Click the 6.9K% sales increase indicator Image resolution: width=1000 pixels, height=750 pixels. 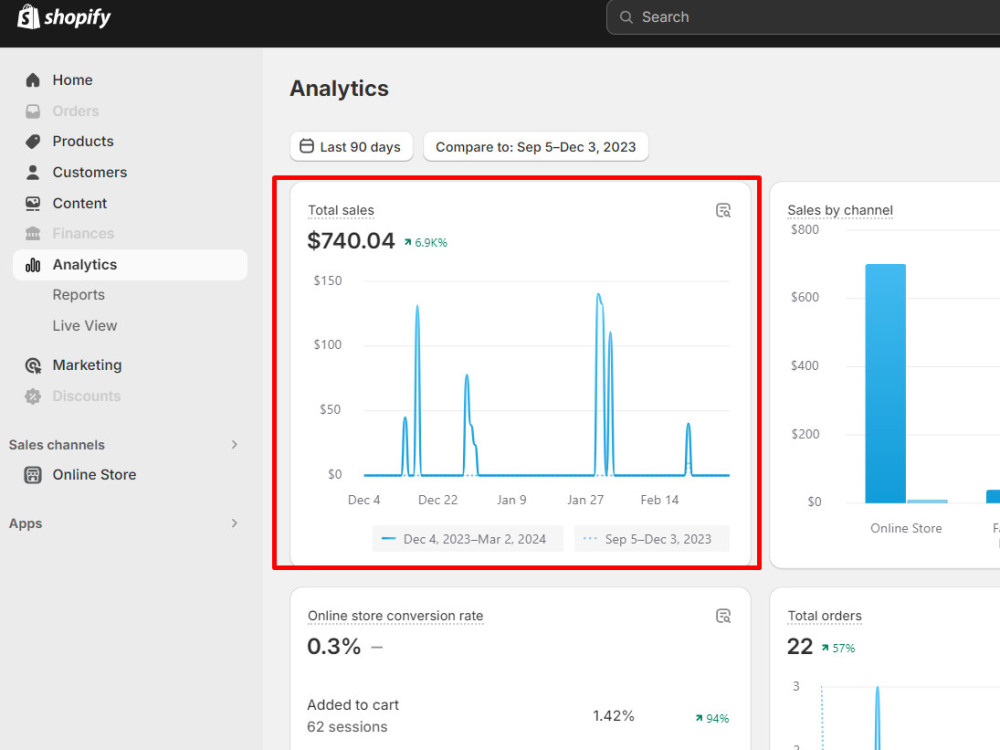coord(426,243)
